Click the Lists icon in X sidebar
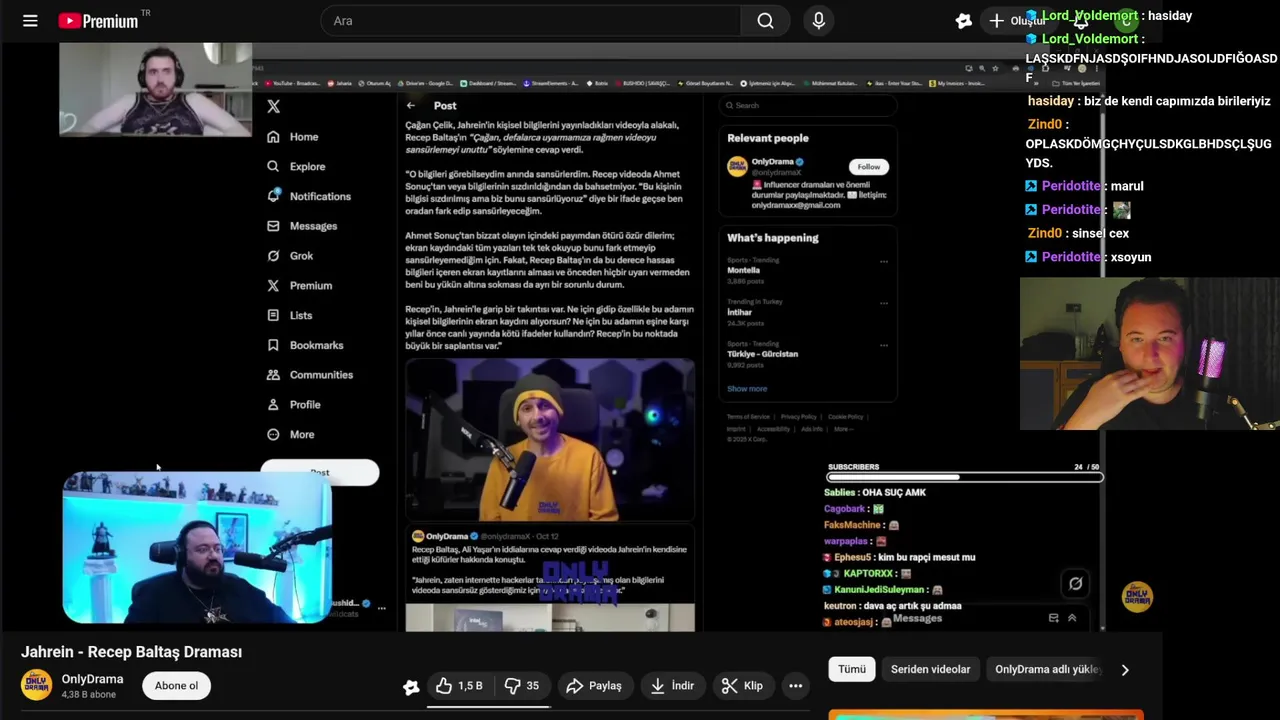1280x720 pixels. coord(273,315)
